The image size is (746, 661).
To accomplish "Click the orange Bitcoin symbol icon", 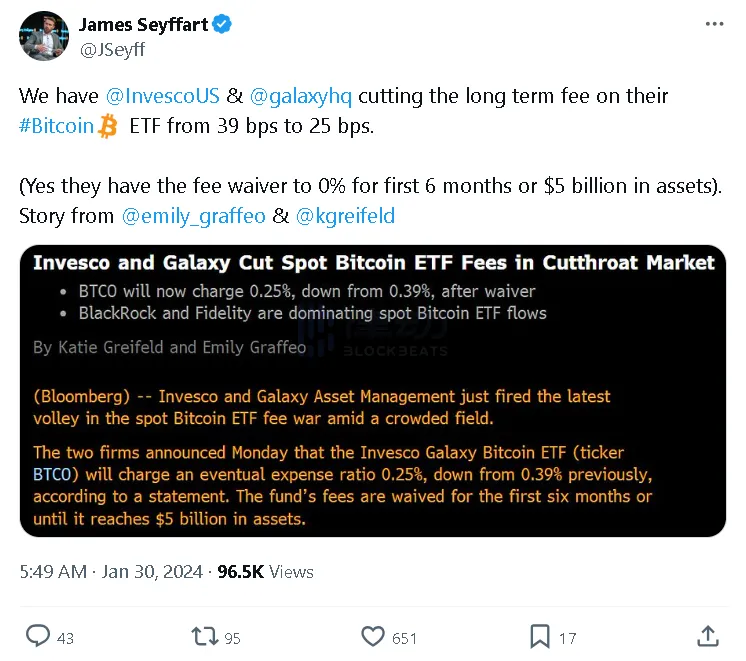I will tap(109, 127).
